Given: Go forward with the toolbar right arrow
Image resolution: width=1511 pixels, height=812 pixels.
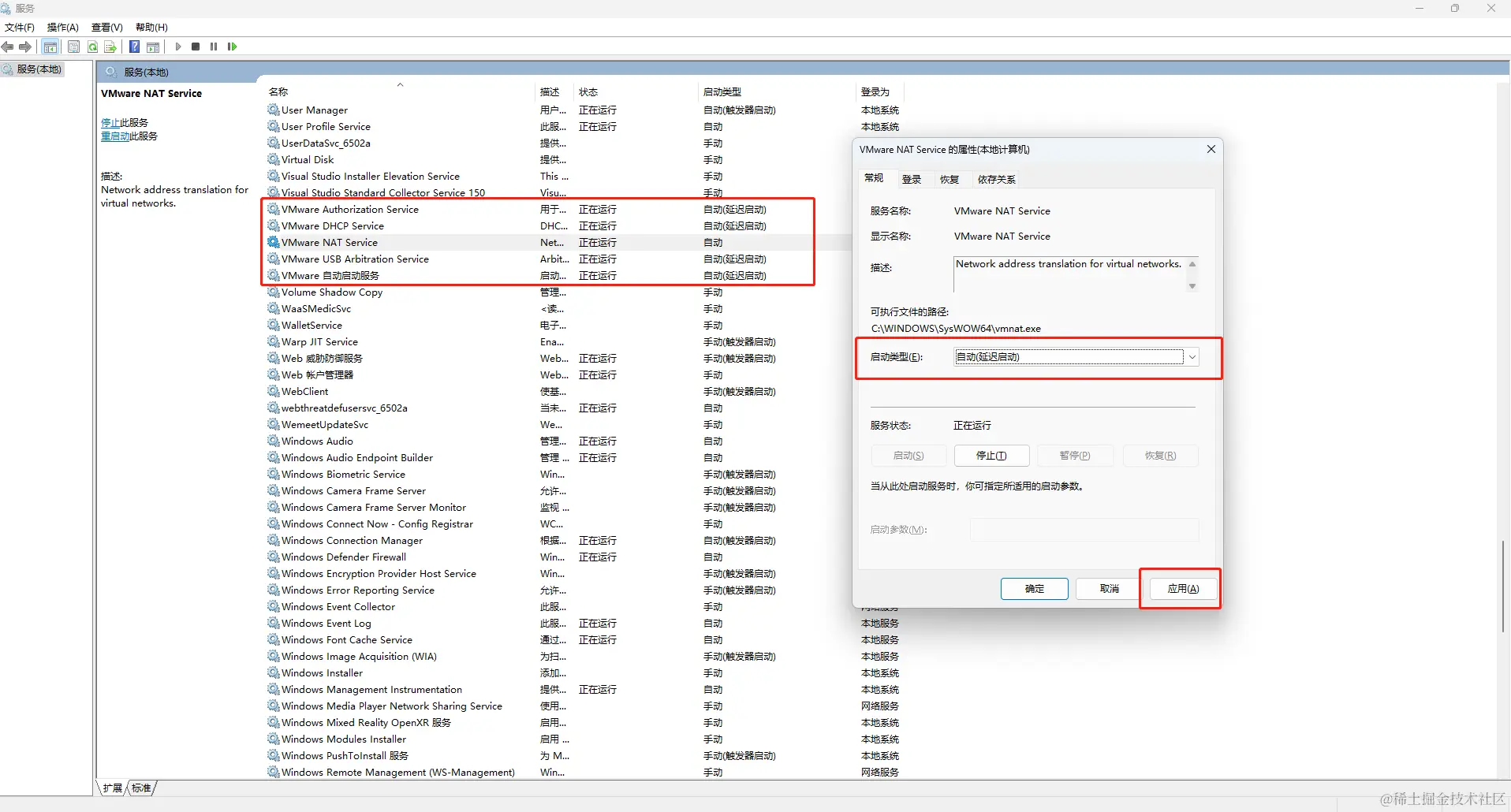Looking at the screenshot, I should [25, 47].
